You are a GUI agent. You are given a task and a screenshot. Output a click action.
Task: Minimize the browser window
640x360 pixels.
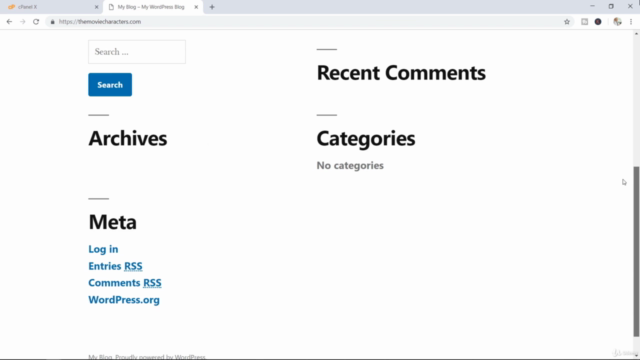pos(592,6)
